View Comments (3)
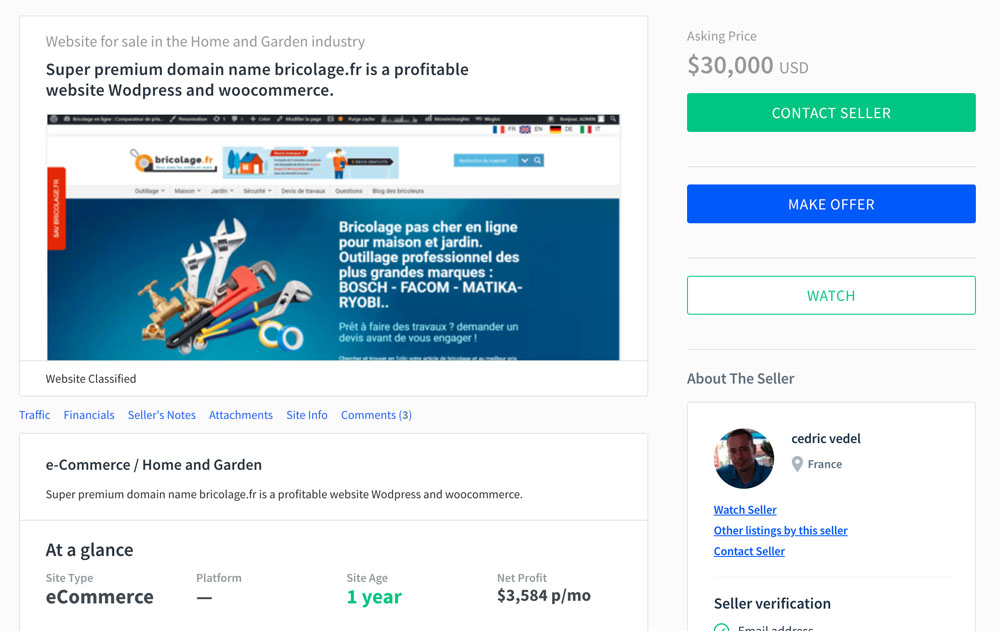Image resolution: width=1000 pixels, height=631 pixels. click(376, 415)
